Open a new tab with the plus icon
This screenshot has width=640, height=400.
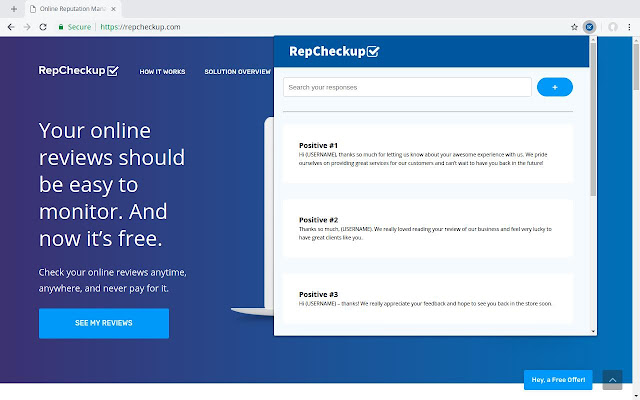click(x=14, y=9)
